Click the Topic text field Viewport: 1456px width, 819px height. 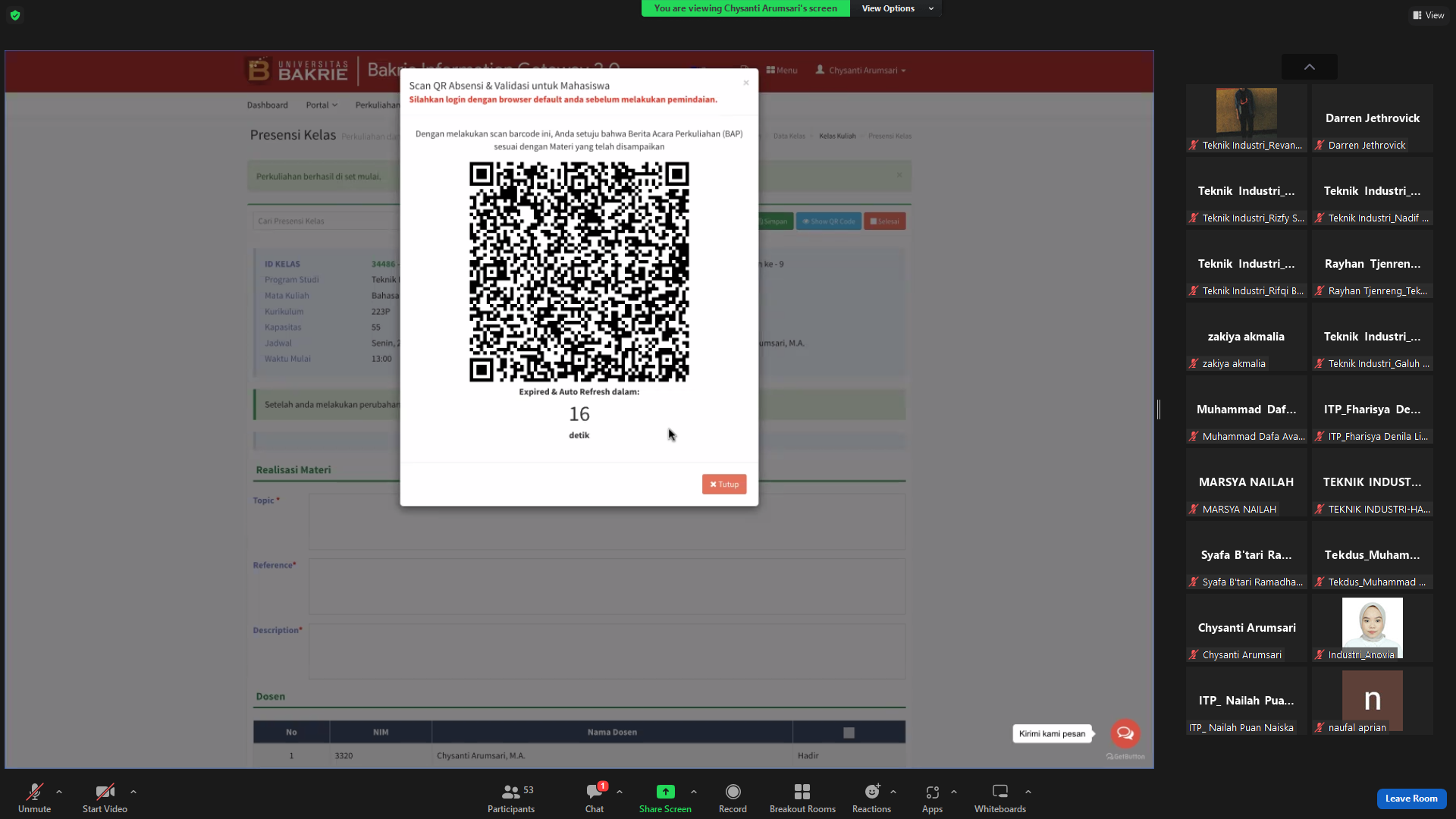[607, 522]
